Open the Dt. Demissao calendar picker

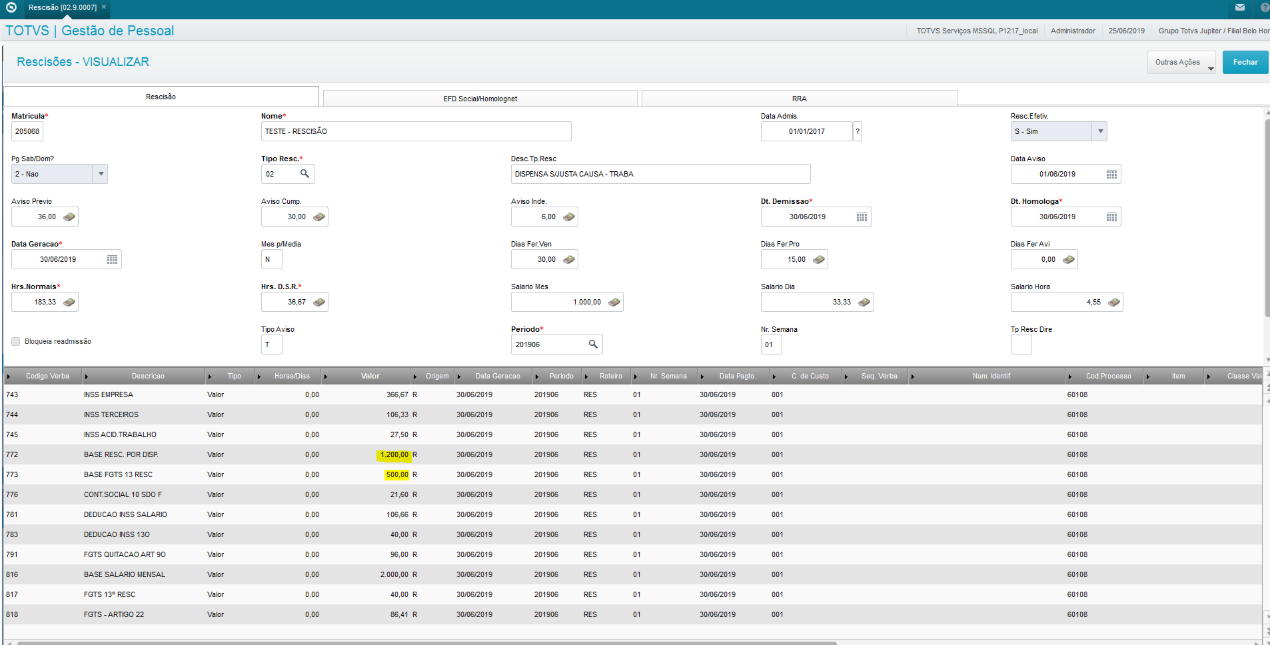[x=861, y=216]
